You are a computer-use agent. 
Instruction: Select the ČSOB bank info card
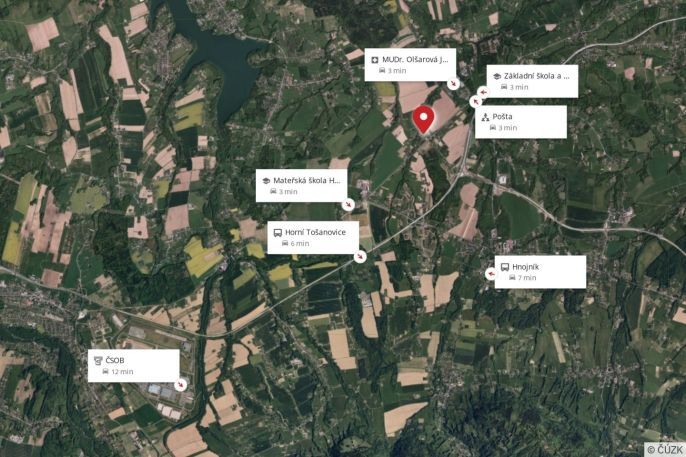click(x=133, y=366)
